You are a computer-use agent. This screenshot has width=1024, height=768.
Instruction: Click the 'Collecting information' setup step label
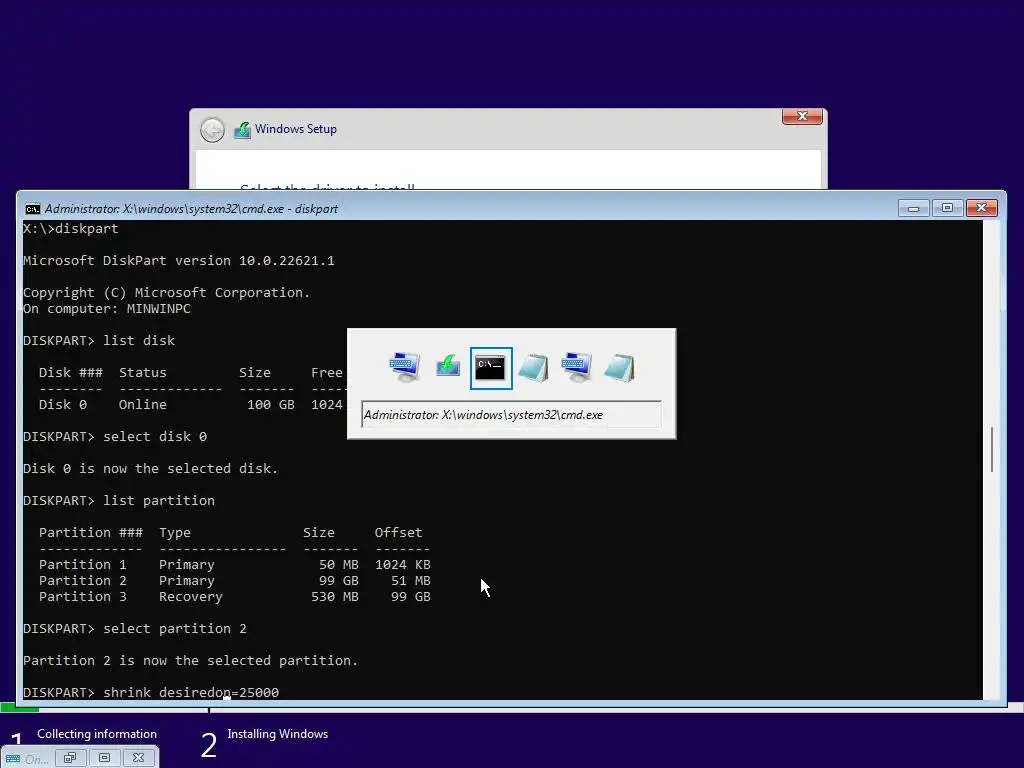coord(97,734)
